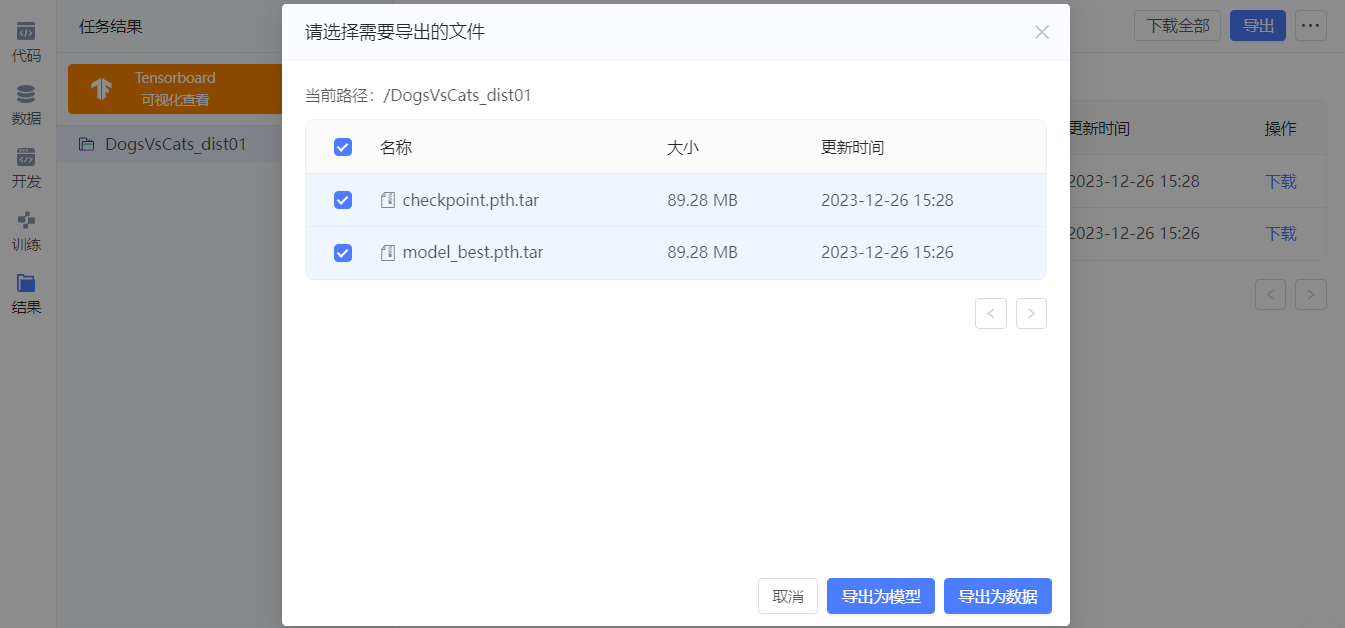Screen dimensions: 1345x628
Task: Click the 导出为模型 button
Action: [881, 596]
